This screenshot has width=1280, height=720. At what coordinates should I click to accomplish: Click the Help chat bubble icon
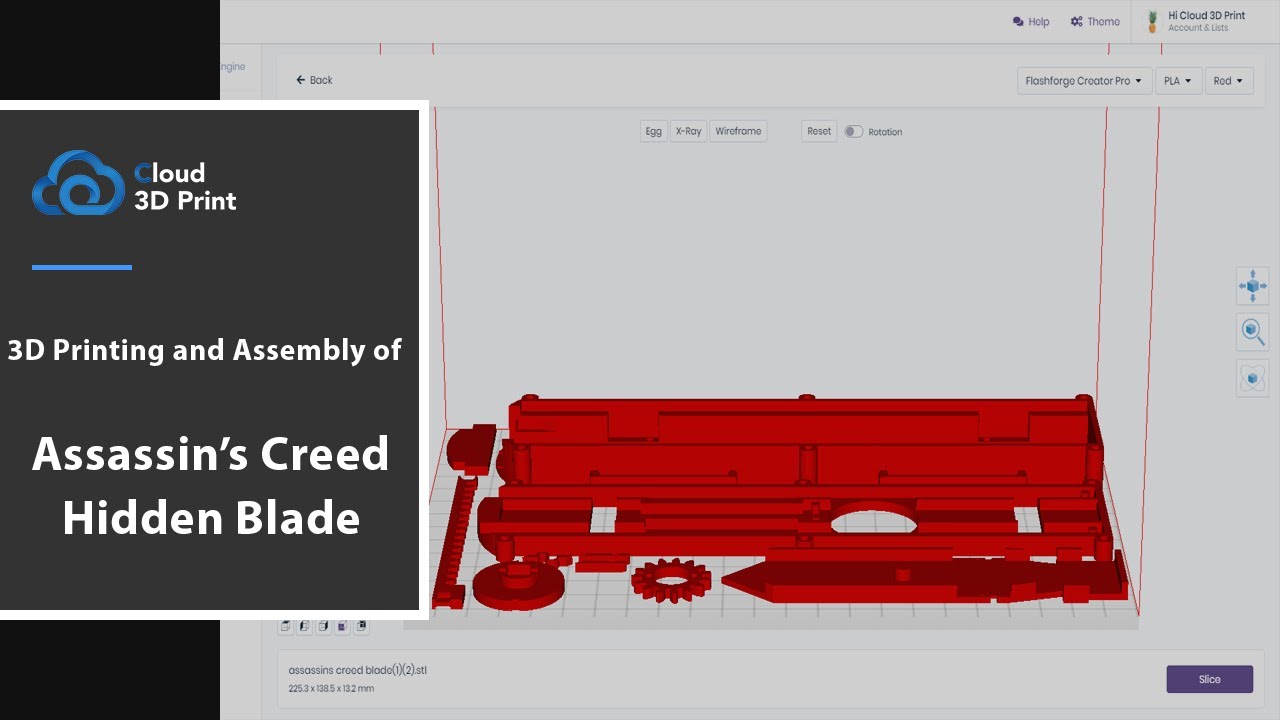(1018, 21)
